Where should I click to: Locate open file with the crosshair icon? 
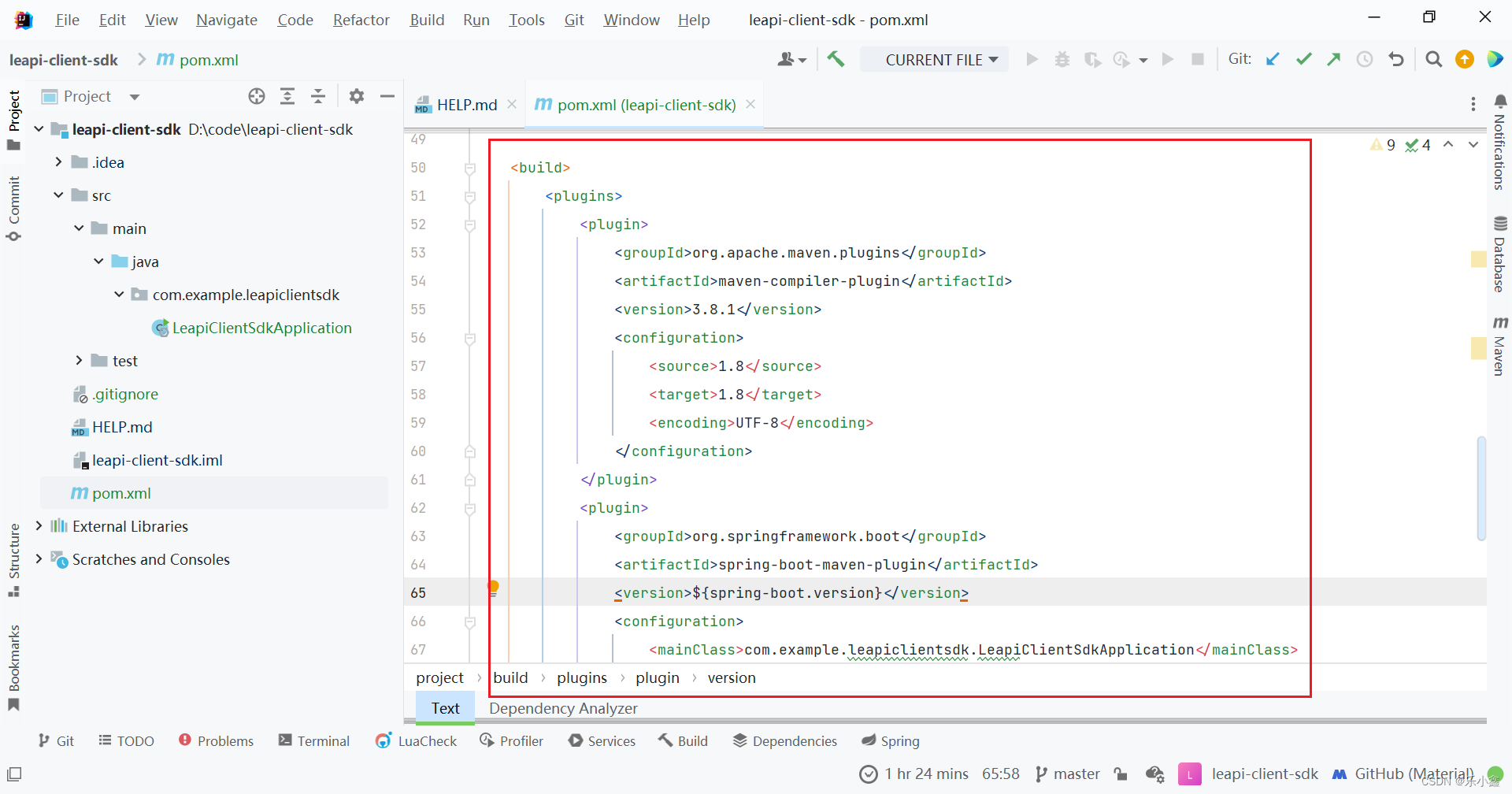pyautogui.click(x=256, y=95)
